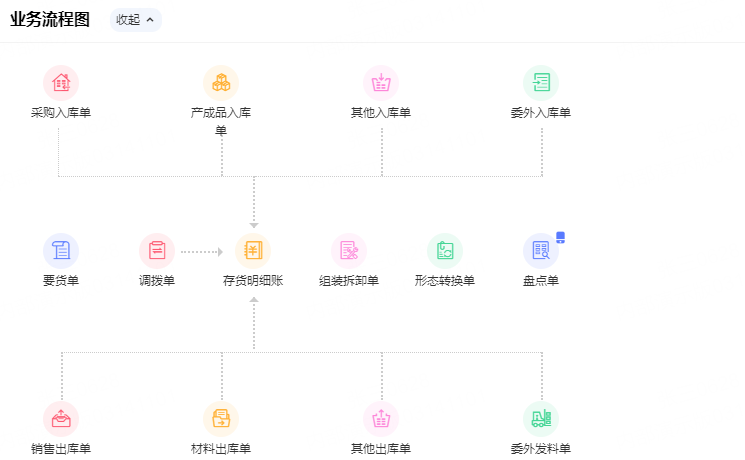Click the 存货明细账 label

tap(253, 281)
